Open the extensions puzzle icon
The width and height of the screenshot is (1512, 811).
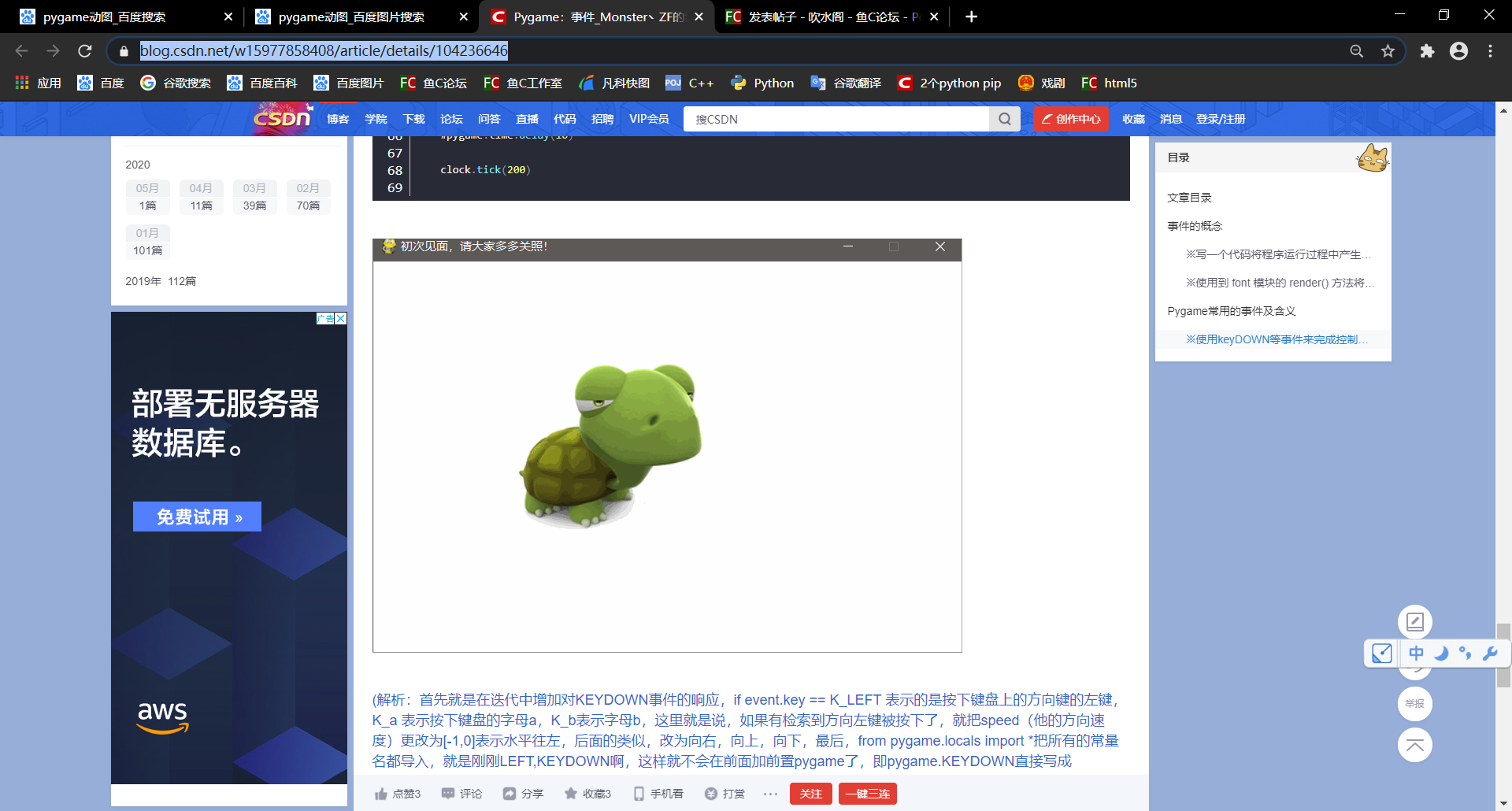tap(1427, 50)
